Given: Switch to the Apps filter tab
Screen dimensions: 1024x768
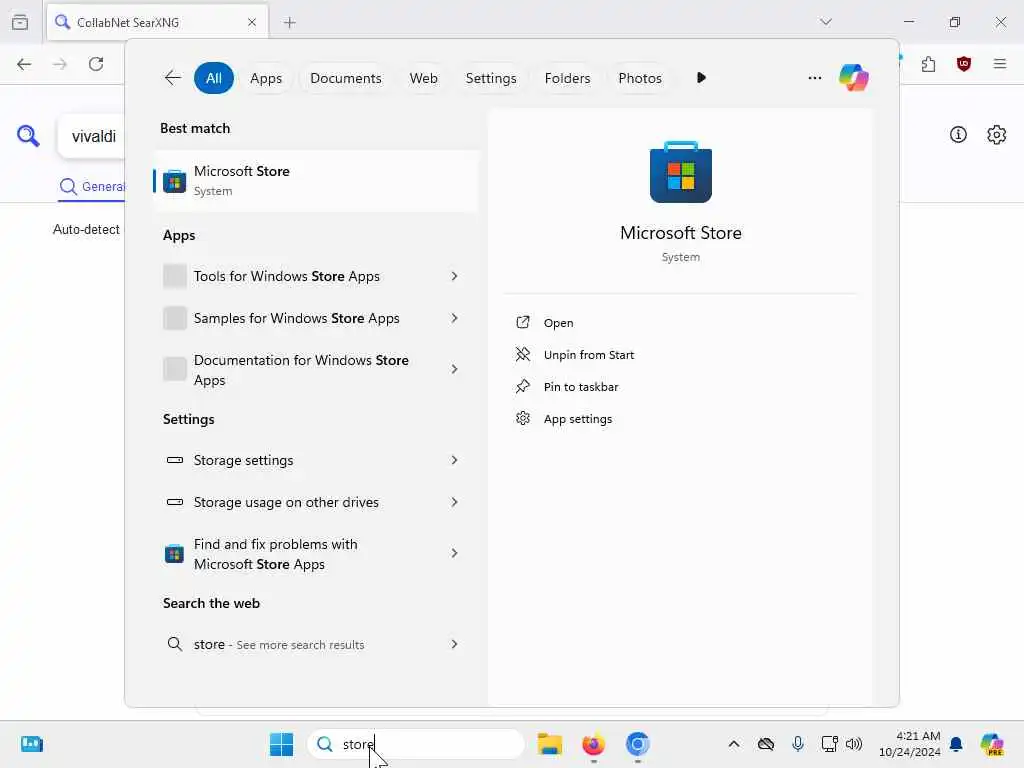Looking at the screenshot, I should click(266, 78).
